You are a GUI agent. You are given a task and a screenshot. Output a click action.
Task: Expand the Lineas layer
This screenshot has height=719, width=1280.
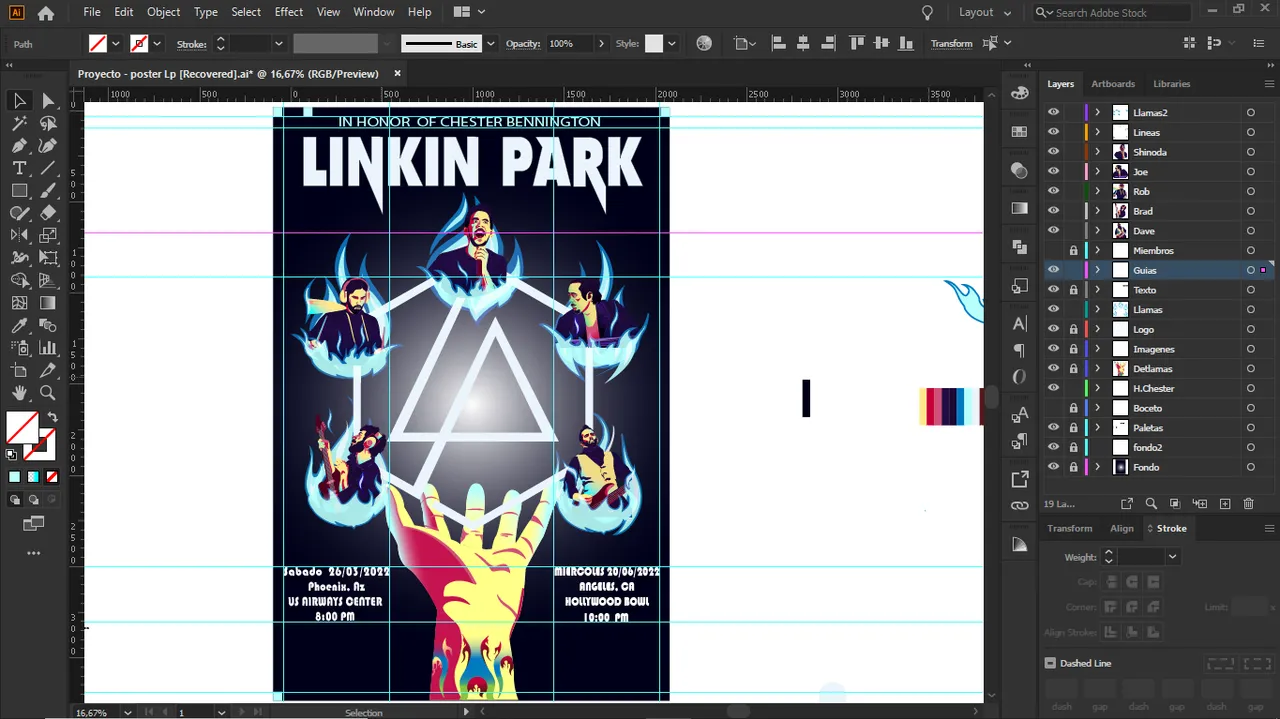(x=1097, y=133)
